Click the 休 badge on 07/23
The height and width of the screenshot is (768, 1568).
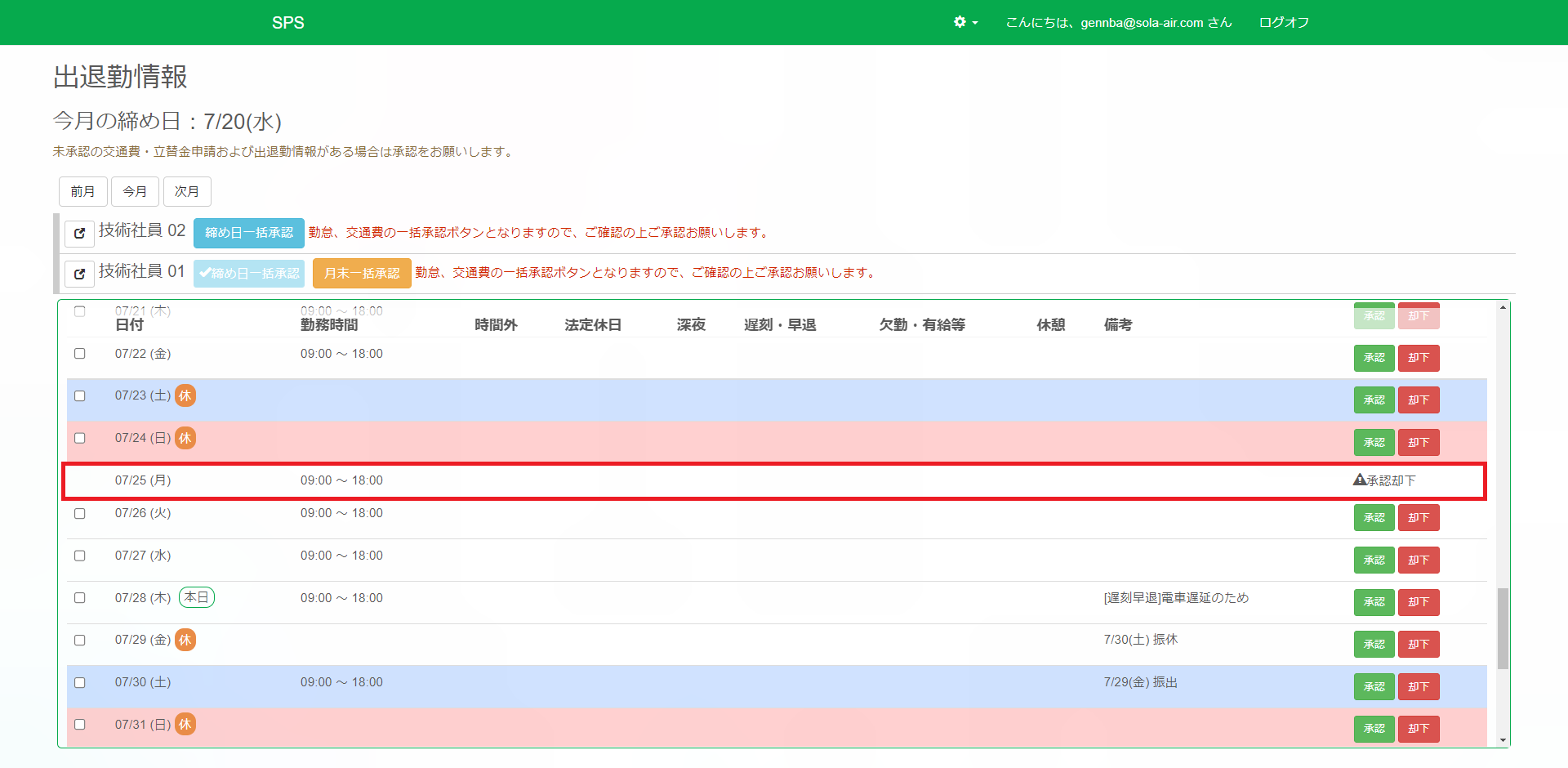[x=185, y=395]
